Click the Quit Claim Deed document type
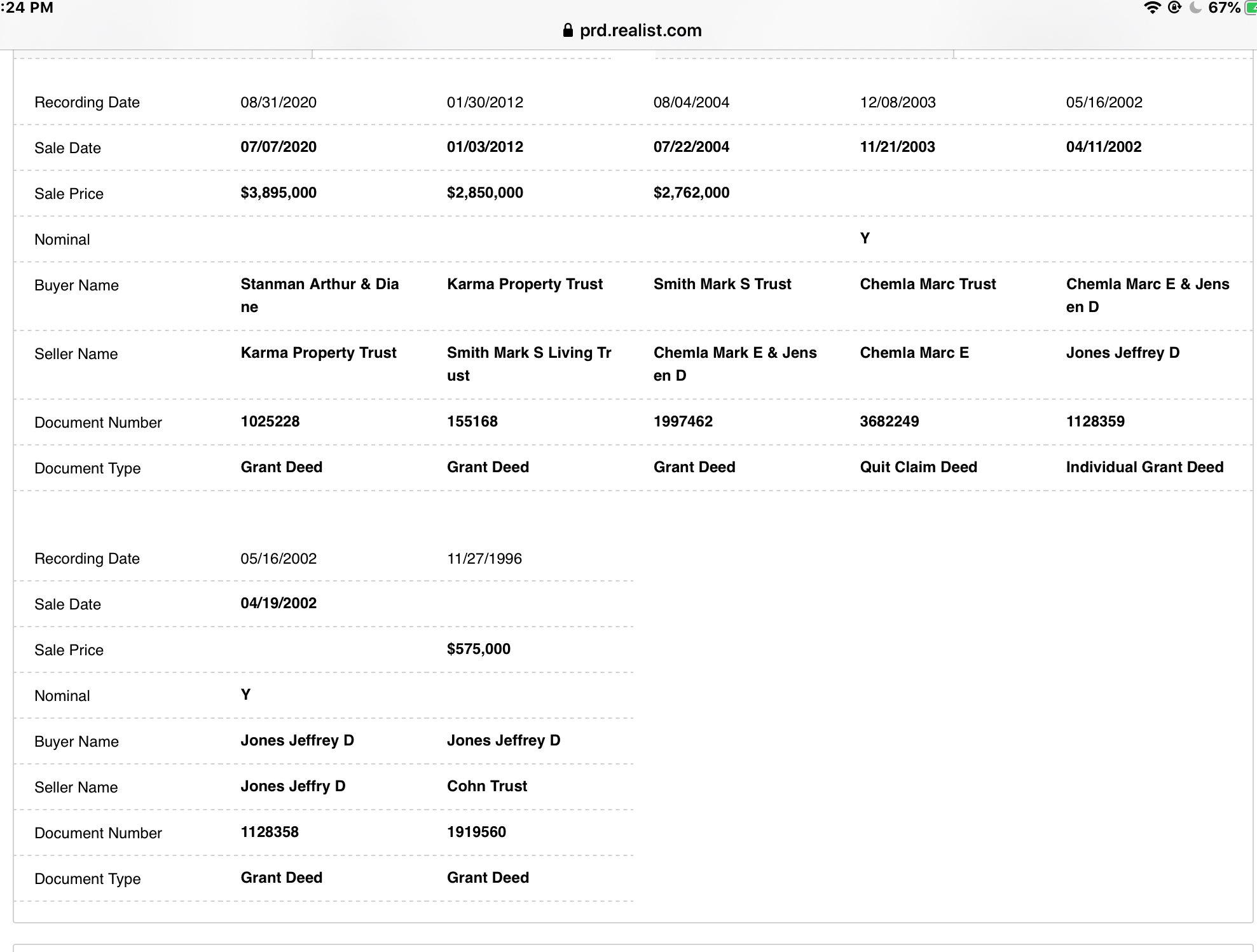The image size is (1257, 952). 919,467
